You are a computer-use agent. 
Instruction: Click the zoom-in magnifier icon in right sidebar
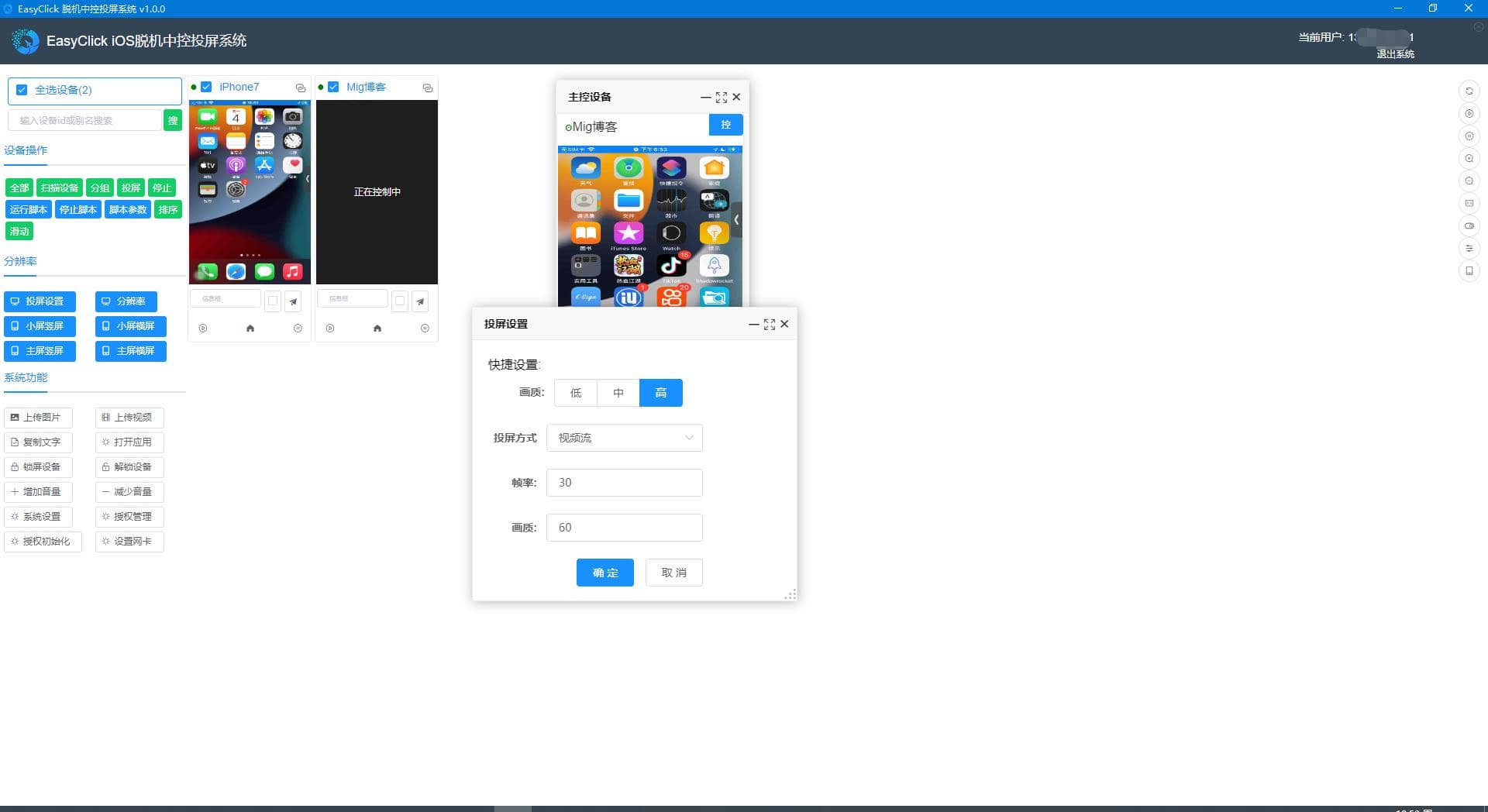(x=1469, y=159)
